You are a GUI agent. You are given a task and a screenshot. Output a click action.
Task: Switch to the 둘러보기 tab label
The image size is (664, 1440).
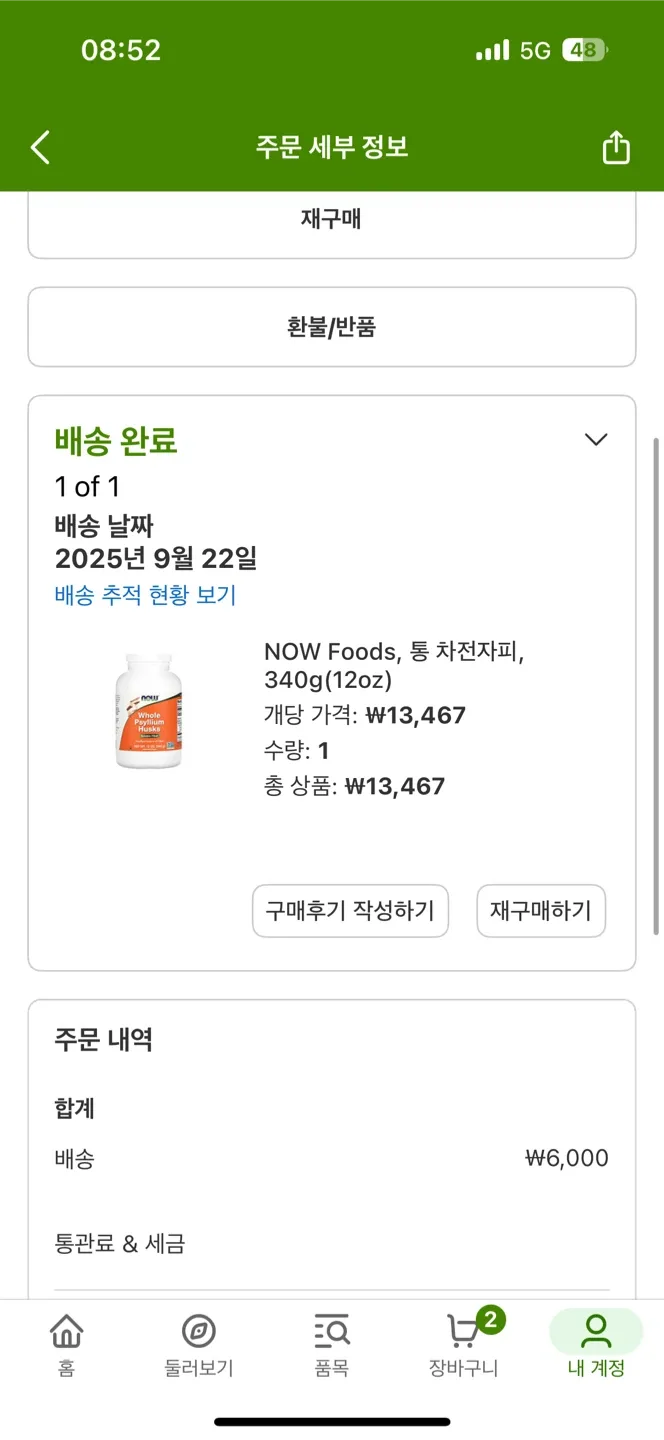pos(199,1368)
